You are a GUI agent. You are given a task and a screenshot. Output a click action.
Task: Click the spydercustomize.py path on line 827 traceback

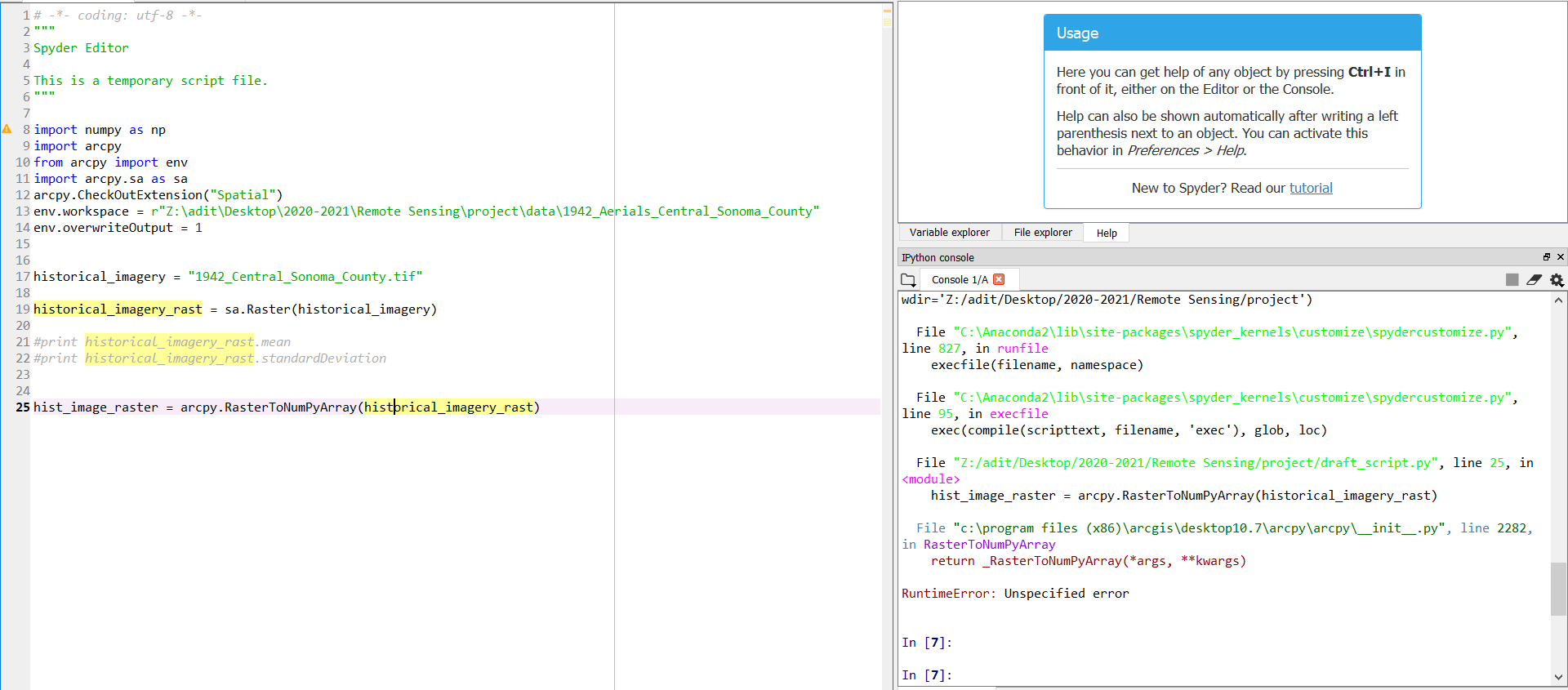point(1232,332)
